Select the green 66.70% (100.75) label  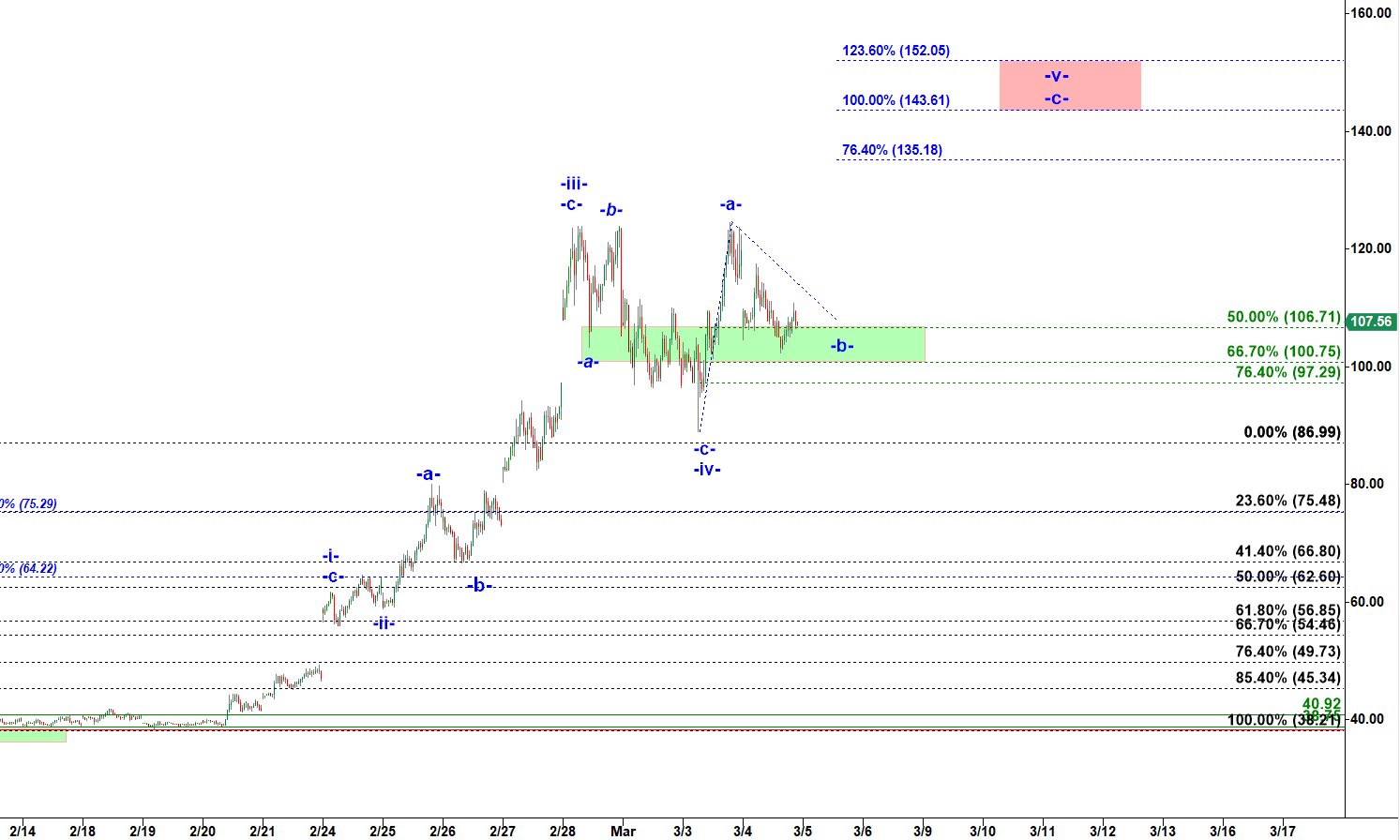[x=1283, y=352]
